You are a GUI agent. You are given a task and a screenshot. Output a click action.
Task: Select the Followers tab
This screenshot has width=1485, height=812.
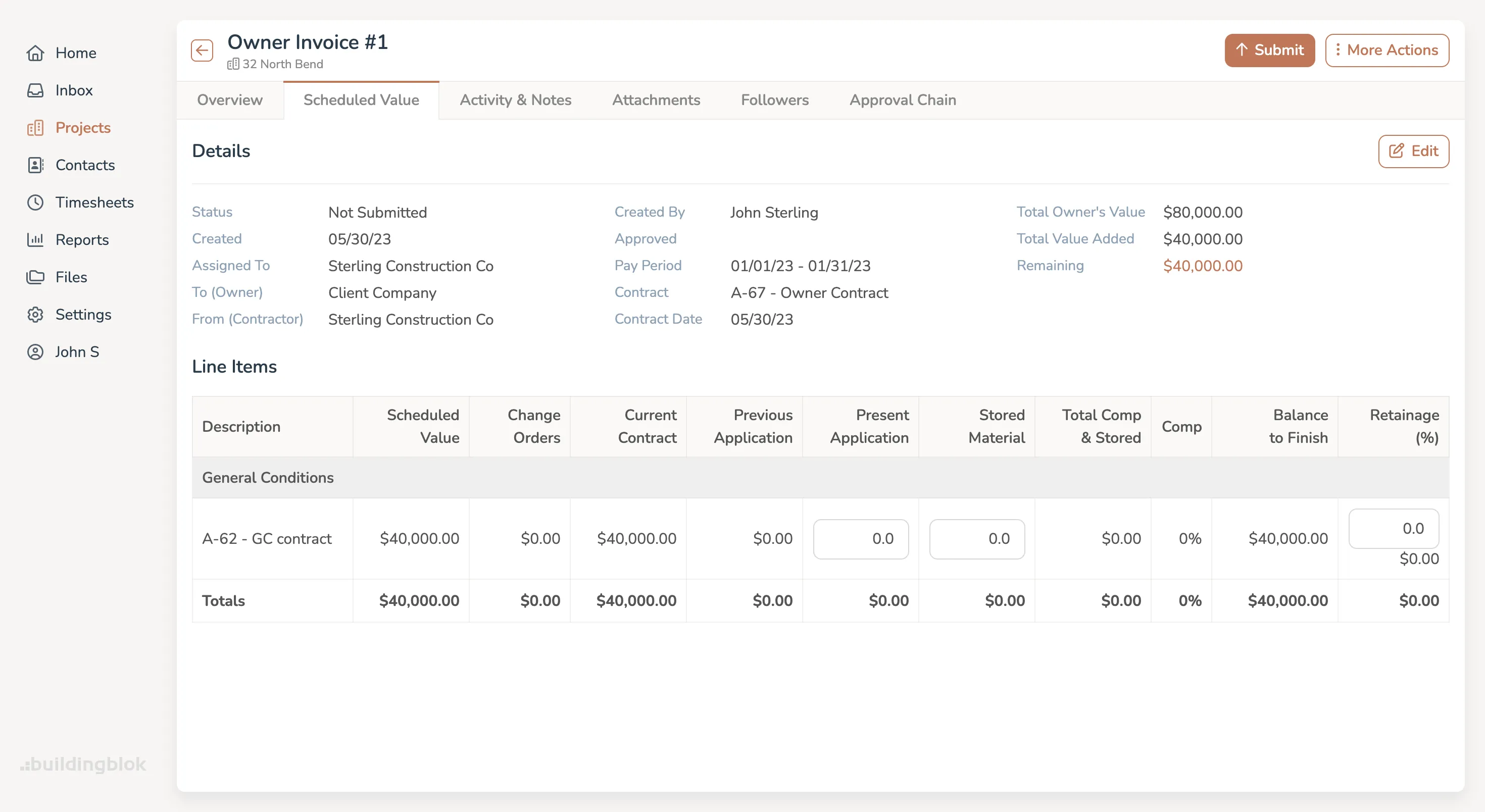[774, 99]
